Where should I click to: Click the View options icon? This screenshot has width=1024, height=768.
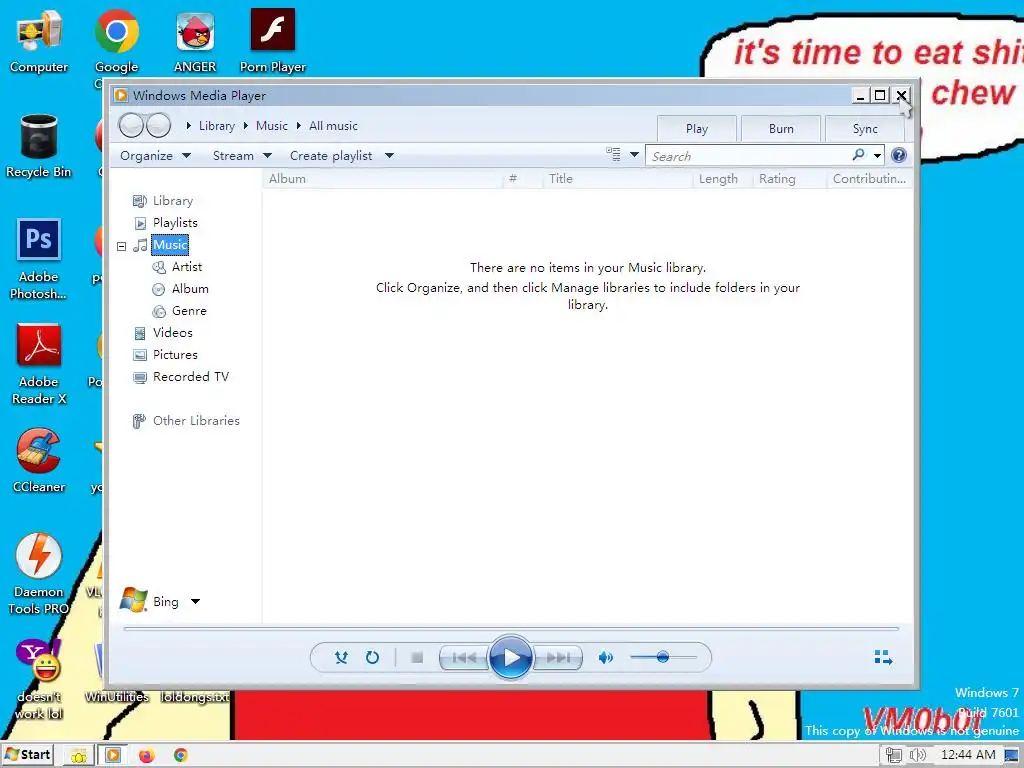[613, 155]
